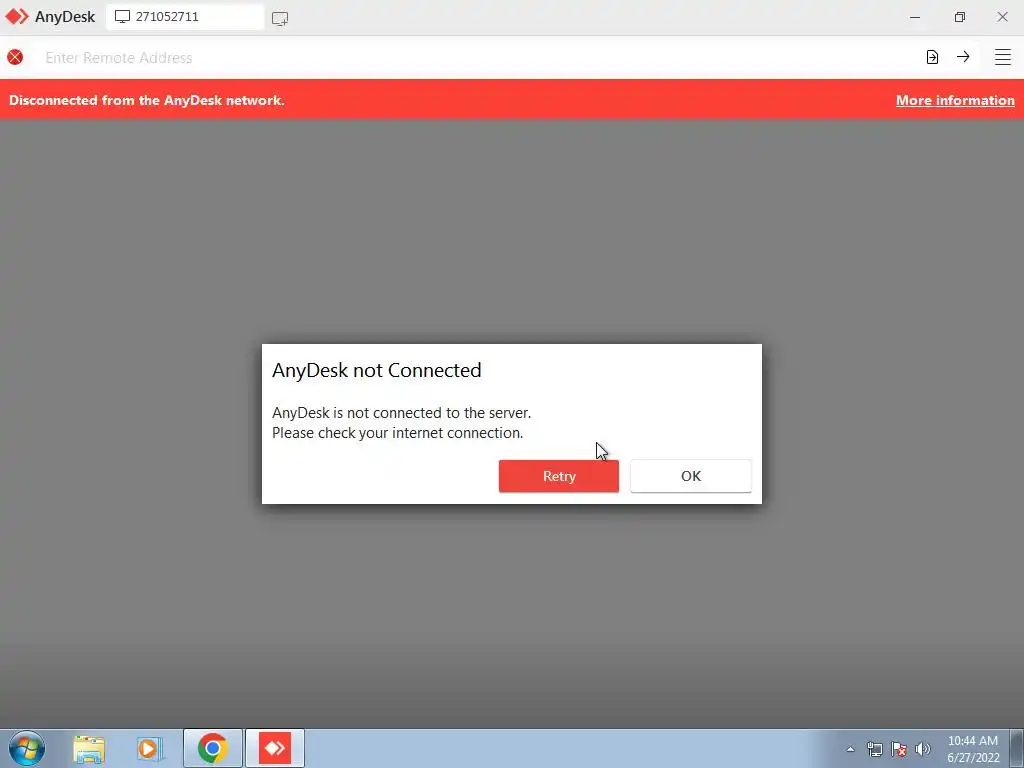
Task: Open Windows Explorer from taskbar
Action: click(x=89, y=748)
